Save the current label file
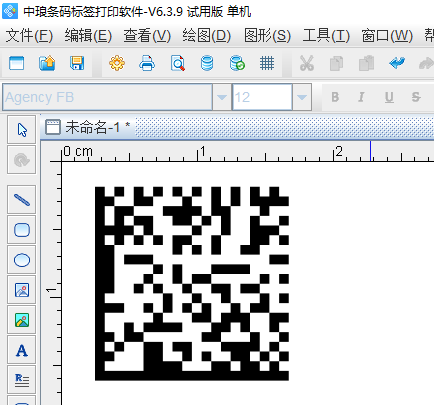This screenshot has width=434, height=405. click(x=77, y=63)
